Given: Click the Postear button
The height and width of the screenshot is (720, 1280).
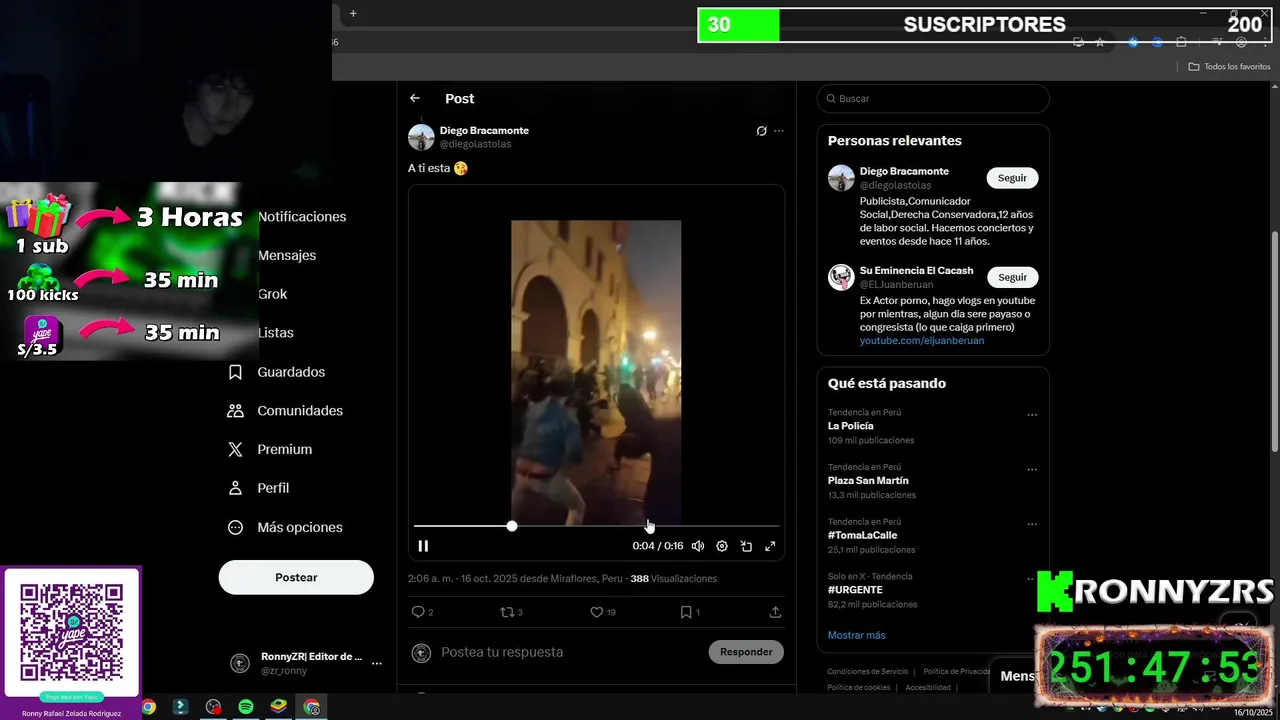Looking at the screenshot, I should (x=296, y=577).
